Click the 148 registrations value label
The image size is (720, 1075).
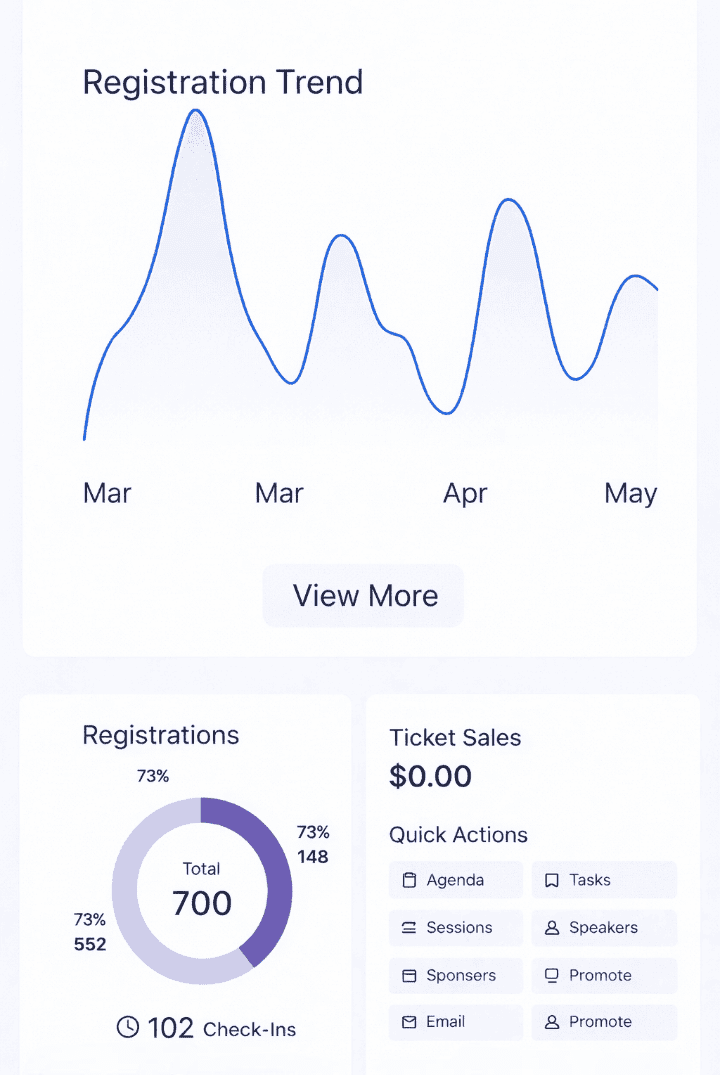point(313,856)
